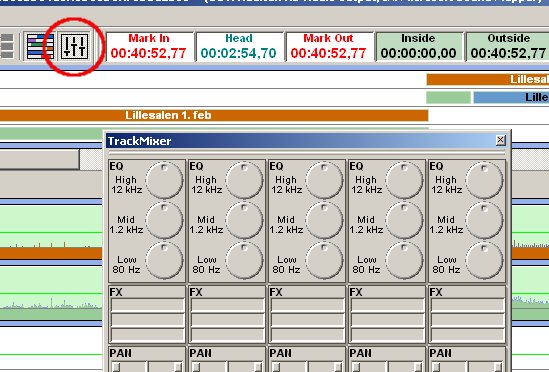This screenshot has height=372, width=549.
Task: Click the Head timecode display
Action: (x=239, y=46)
